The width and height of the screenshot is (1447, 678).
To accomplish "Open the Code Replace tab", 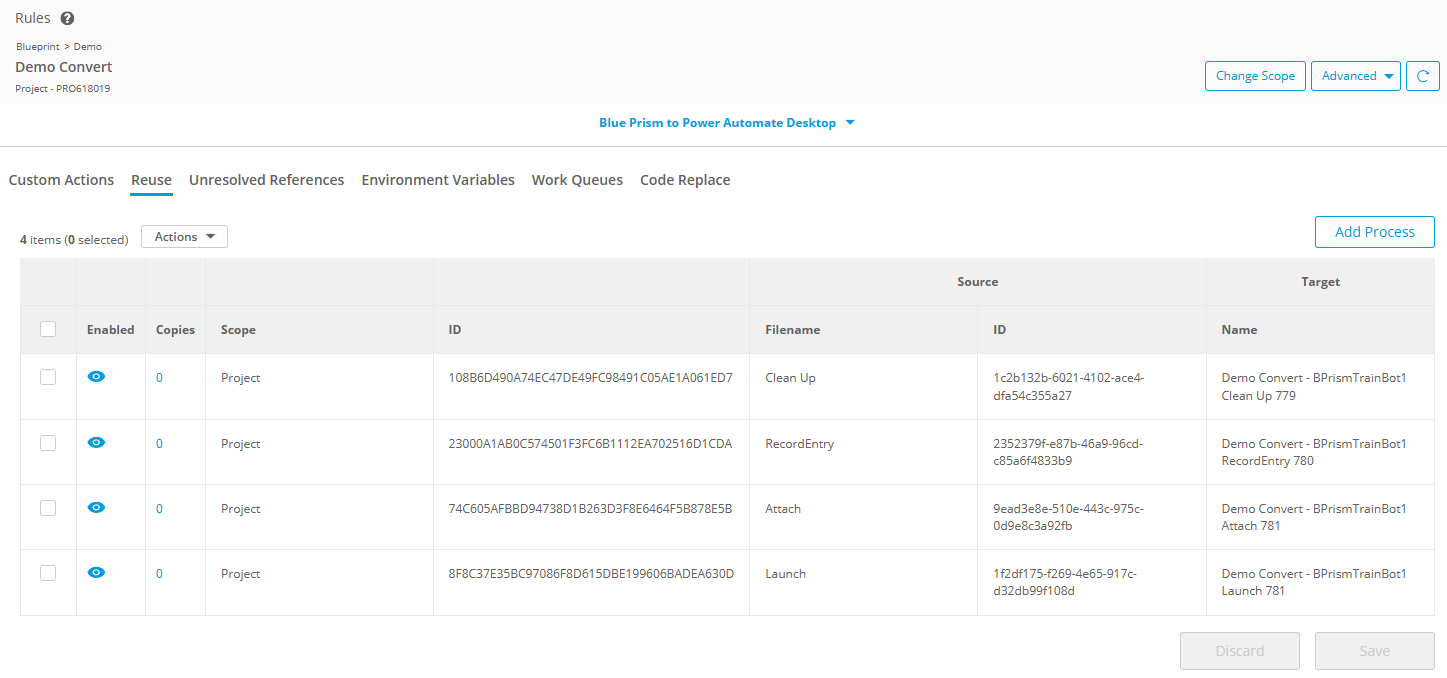I will [685, 180].
